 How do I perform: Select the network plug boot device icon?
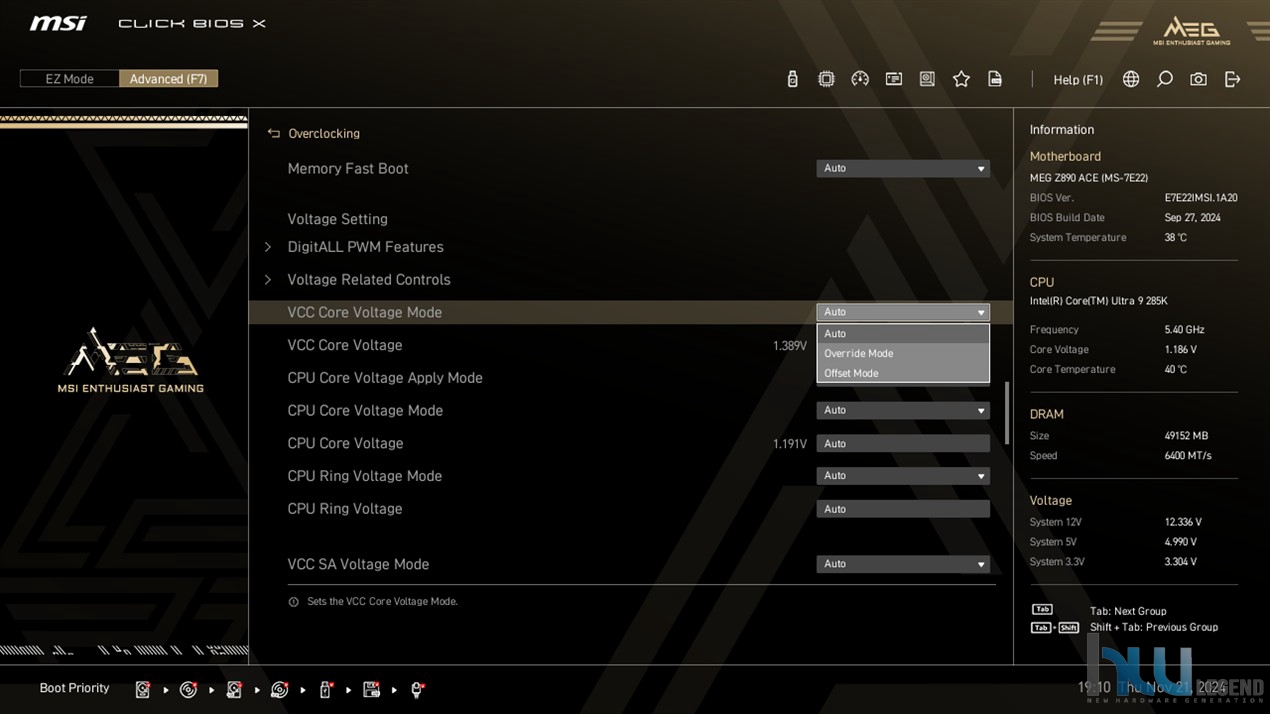pos(417,689)
